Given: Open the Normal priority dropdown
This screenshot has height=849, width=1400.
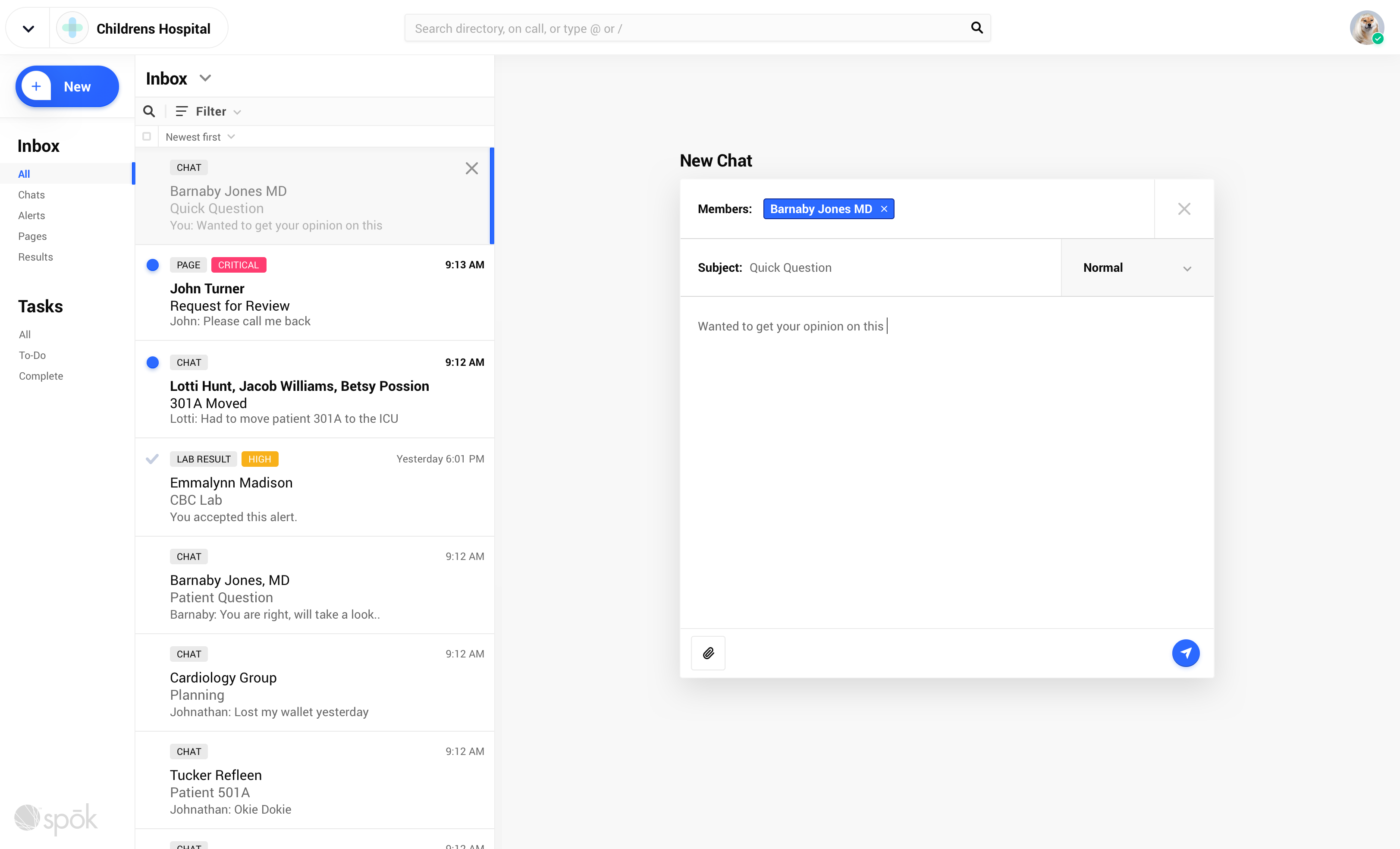Looking at the screenshot, I should point(1137,267).
